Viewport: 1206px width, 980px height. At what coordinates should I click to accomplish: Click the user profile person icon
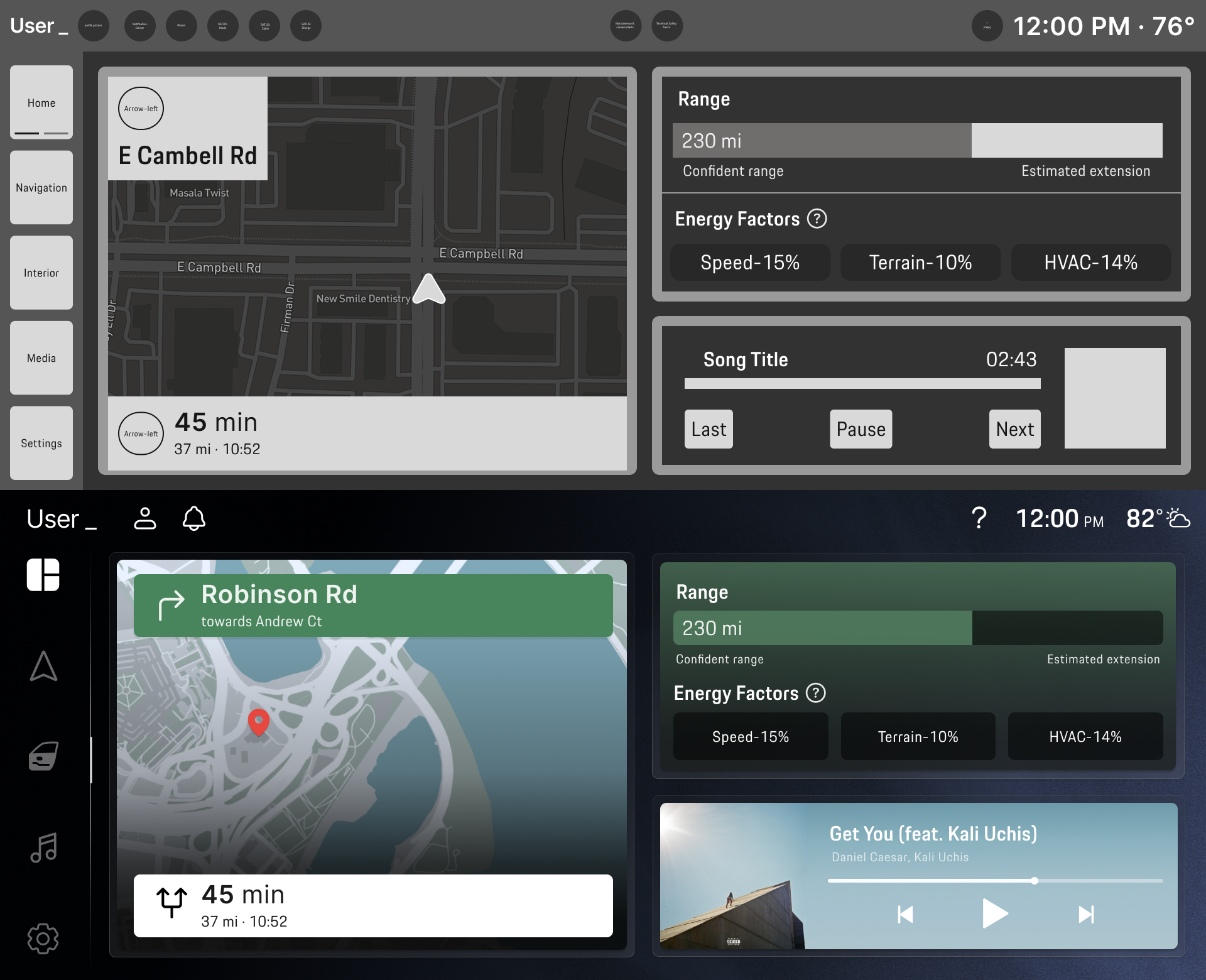coord(145,519)
